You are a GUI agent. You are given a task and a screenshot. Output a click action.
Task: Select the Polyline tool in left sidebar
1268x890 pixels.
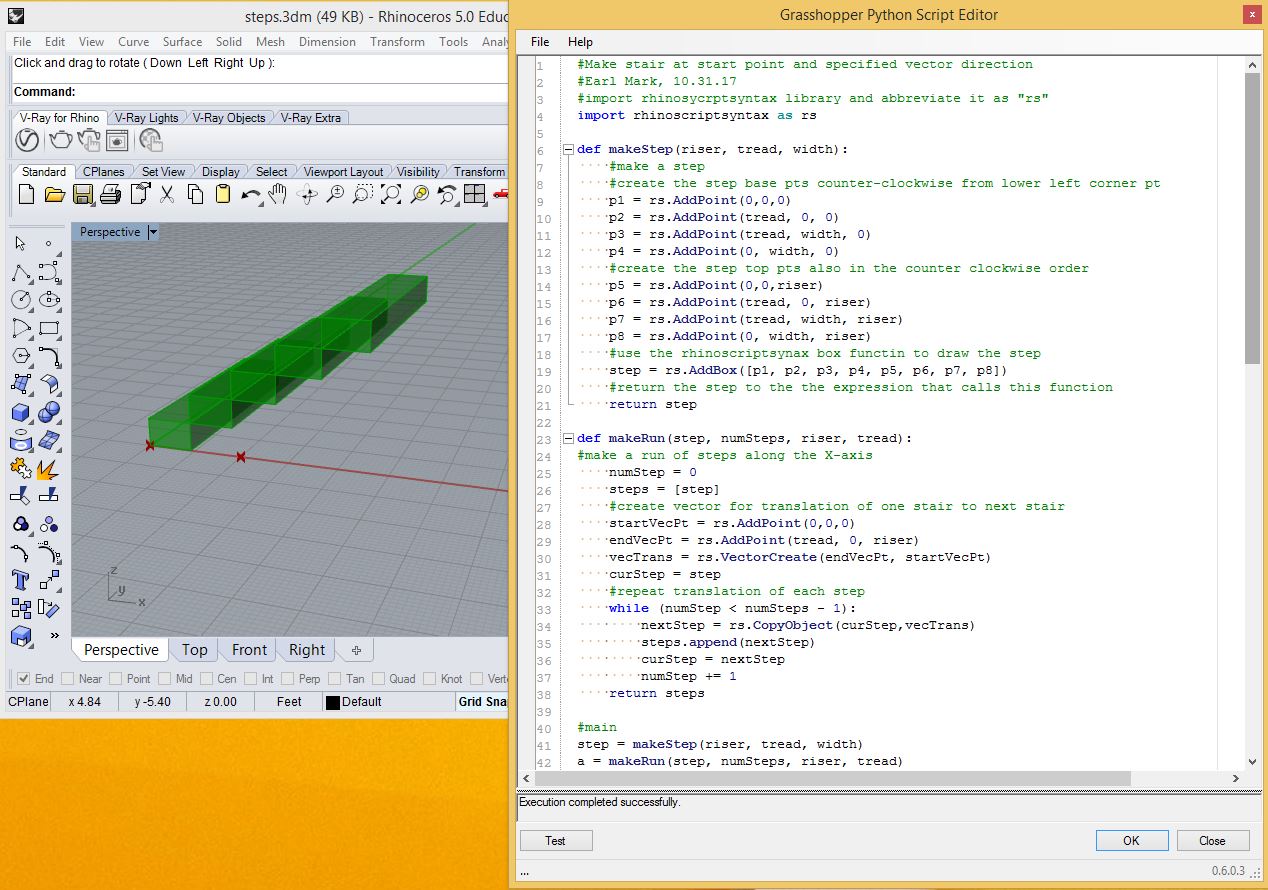21,271
